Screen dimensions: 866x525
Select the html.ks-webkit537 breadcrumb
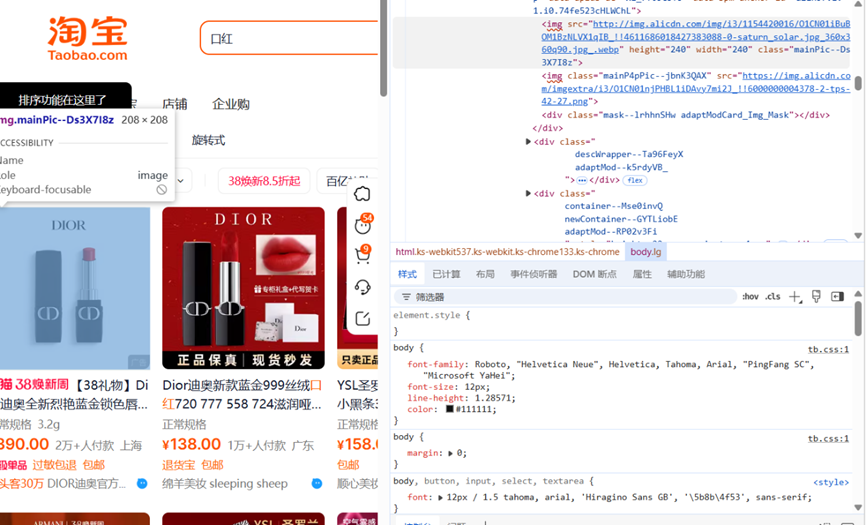click(x=507, y=252)
